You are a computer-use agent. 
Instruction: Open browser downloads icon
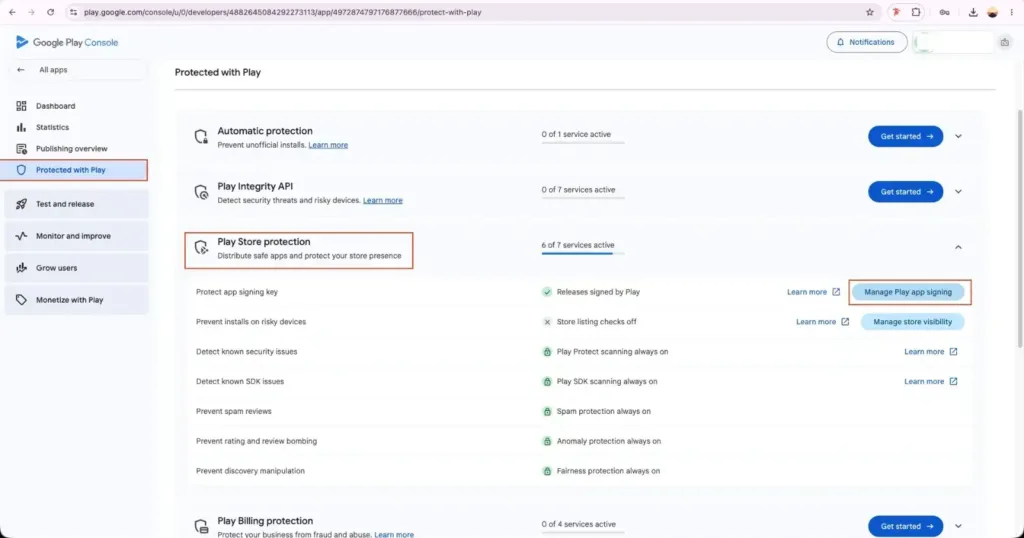tap(973, 12)
